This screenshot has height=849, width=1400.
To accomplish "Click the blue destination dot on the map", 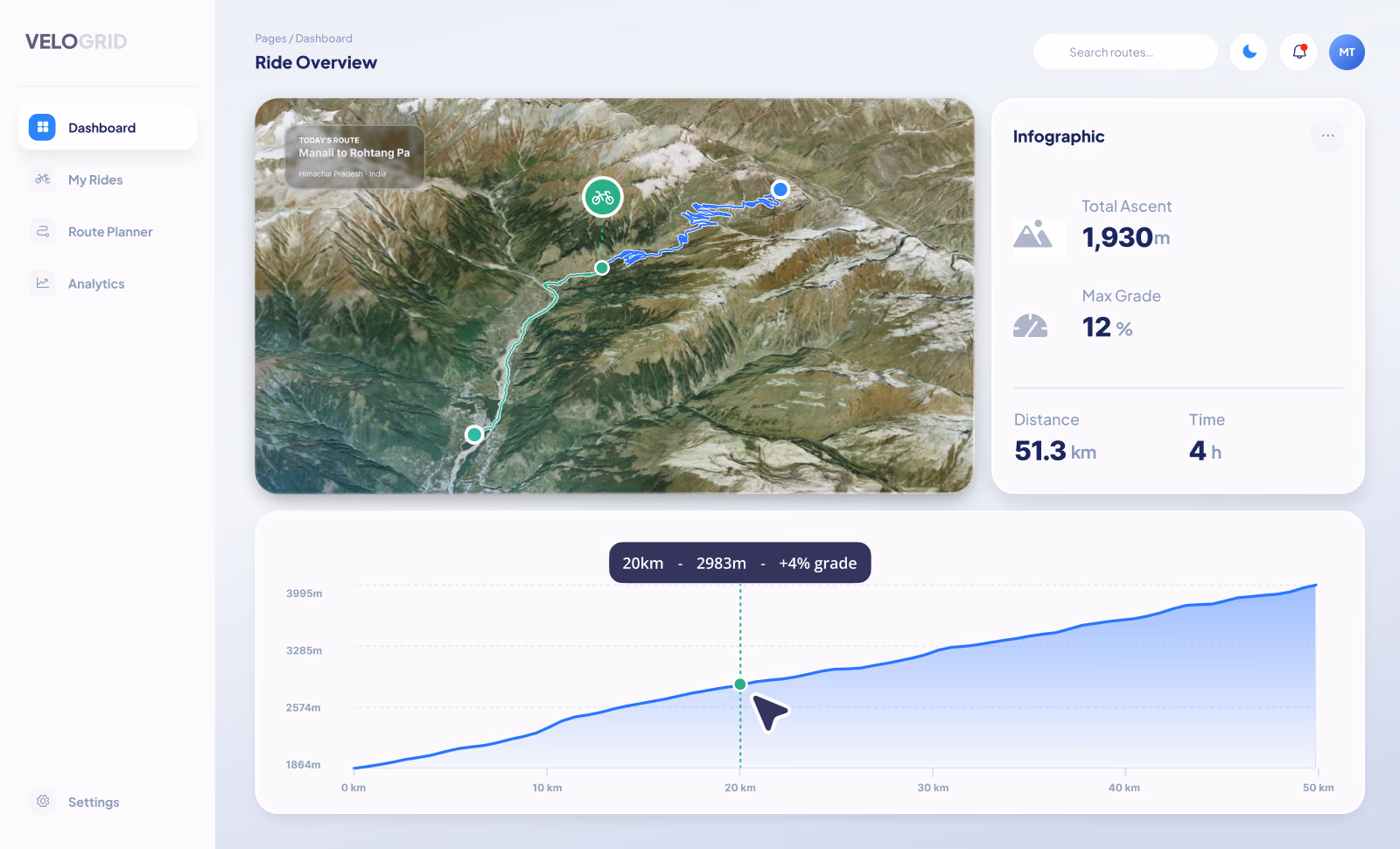I will coord(780,189).
